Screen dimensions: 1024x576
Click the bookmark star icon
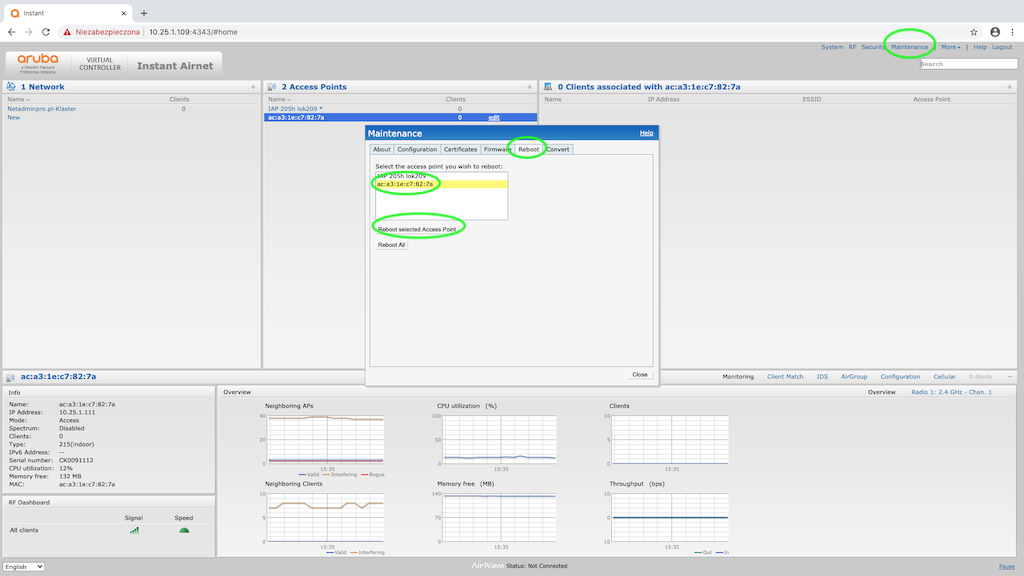point(974,32)
